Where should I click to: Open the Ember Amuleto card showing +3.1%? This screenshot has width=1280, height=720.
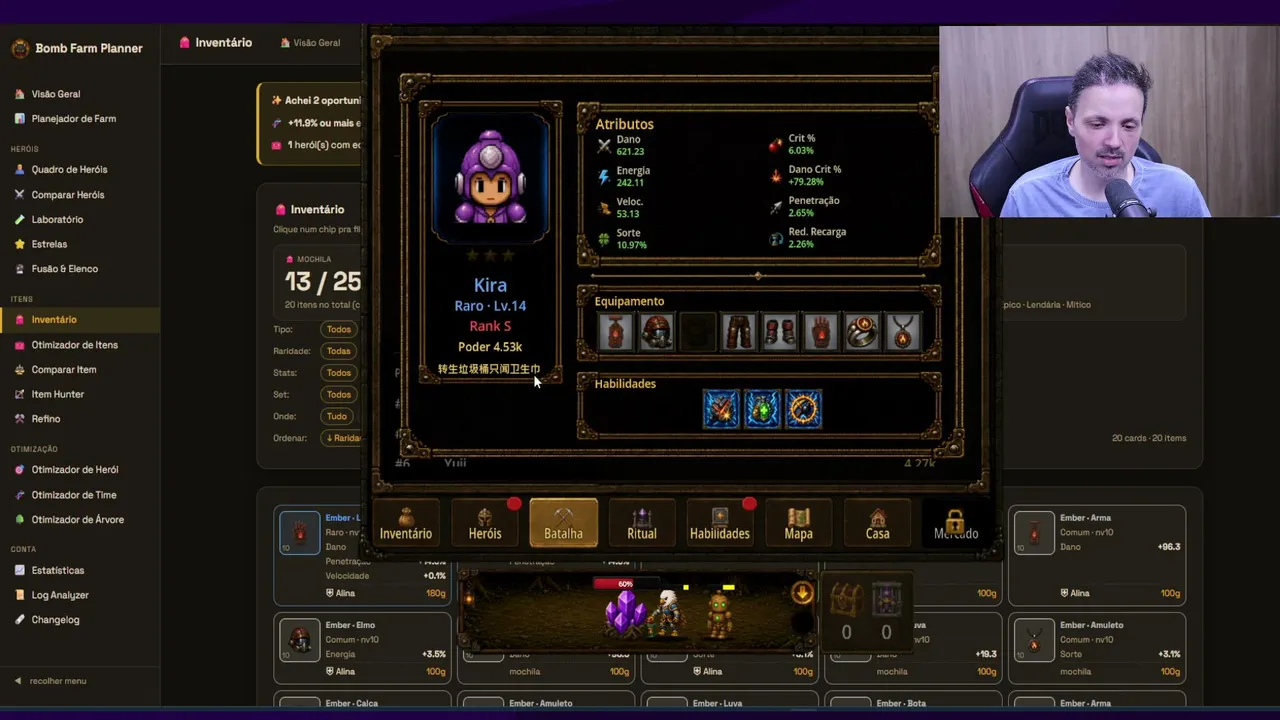1097,647
